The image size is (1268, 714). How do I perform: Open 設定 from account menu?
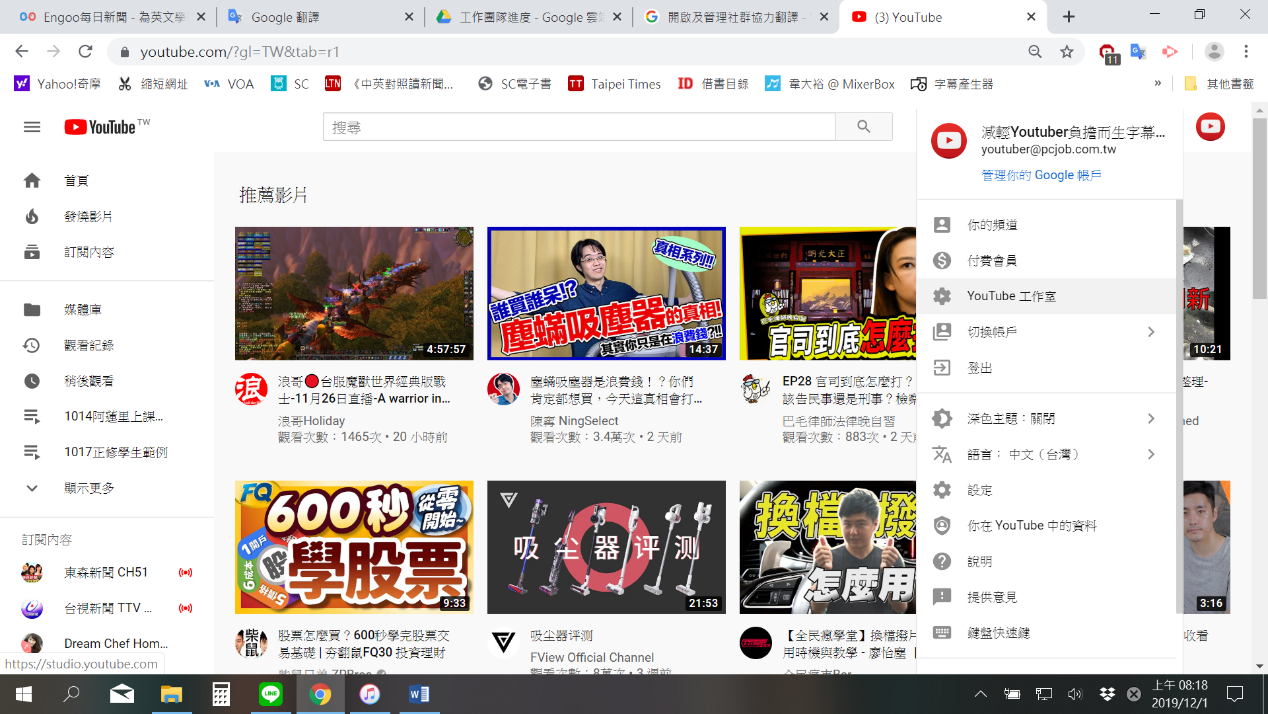(1046, 491)
